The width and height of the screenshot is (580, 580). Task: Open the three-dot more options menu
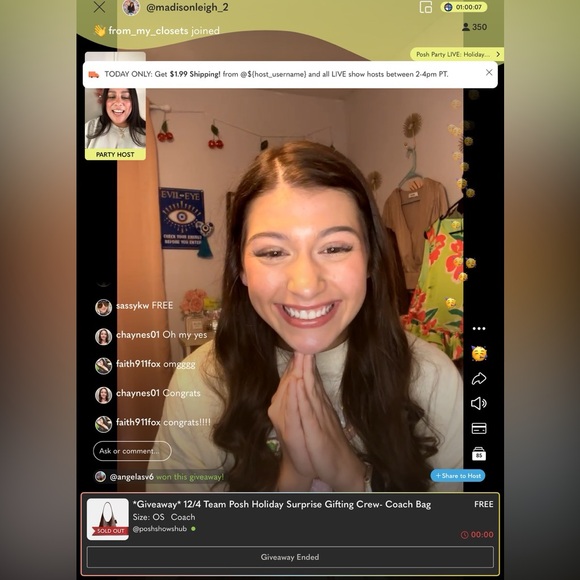pyautogui.click(x=479, y=328)
